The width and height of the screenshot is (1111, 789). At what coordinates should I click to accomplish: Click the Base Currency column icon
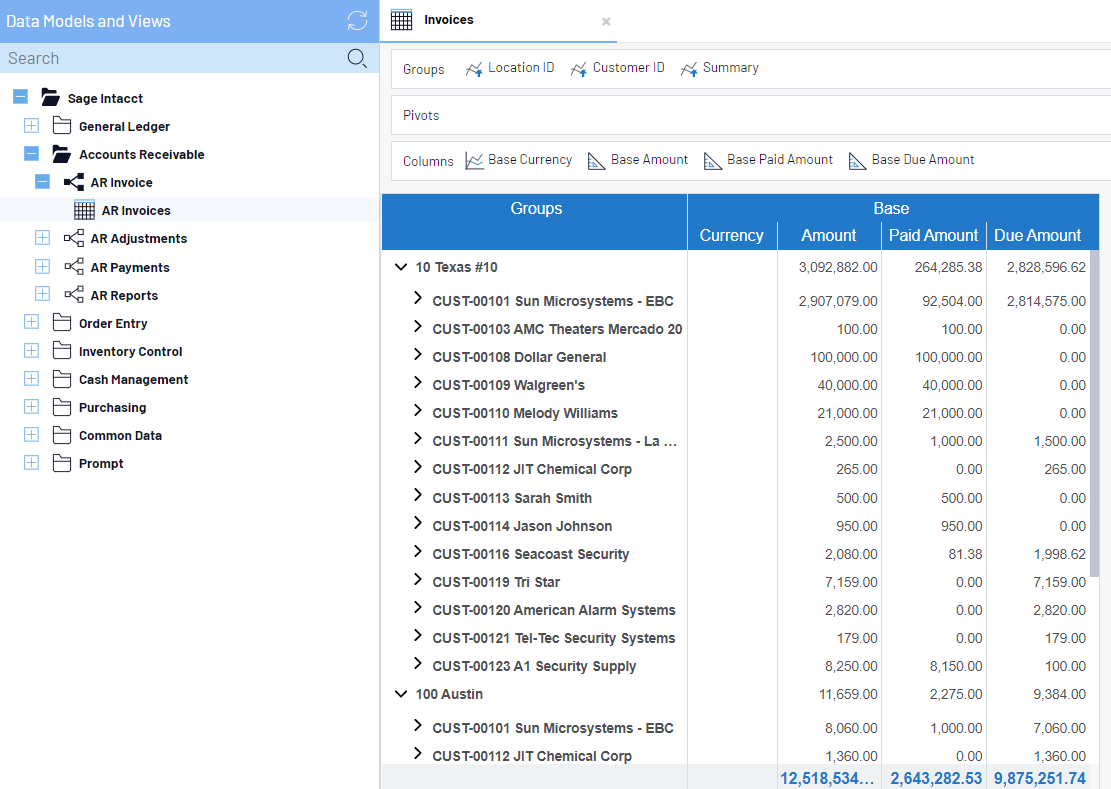pyautogui.click(x=474, y=161)
